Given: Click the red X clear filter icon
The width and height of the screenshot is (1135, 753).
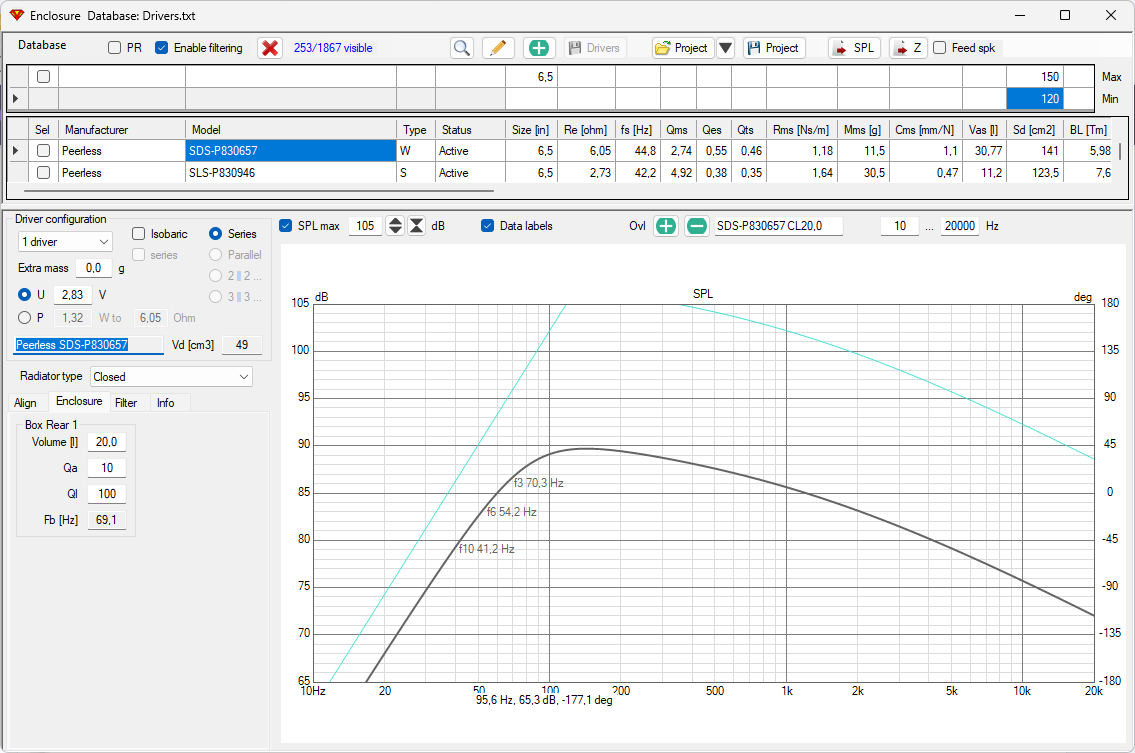Looking at the screenshot, I should 270,48.
